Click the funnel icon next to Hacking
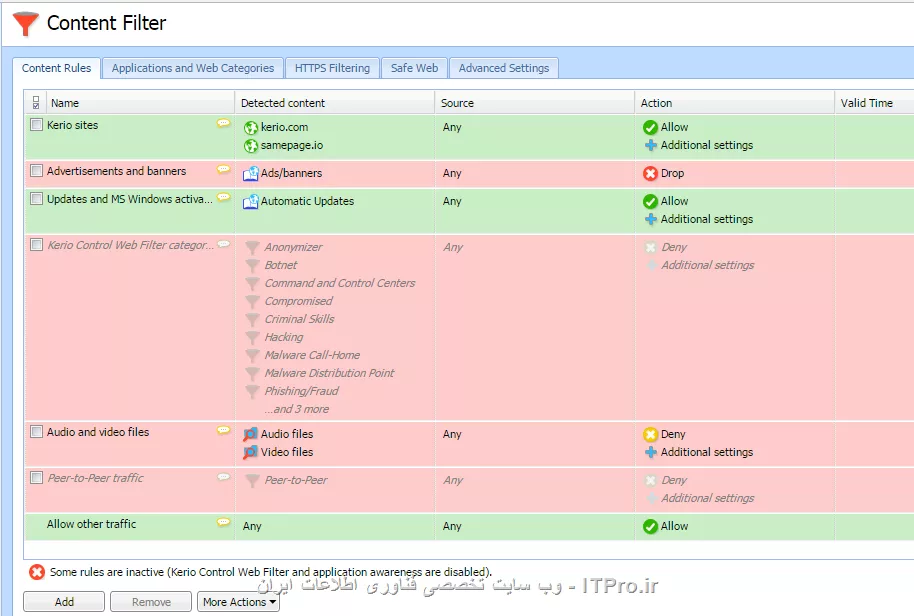Viewport: 914px width, 616px height. [x=252, y=338]
